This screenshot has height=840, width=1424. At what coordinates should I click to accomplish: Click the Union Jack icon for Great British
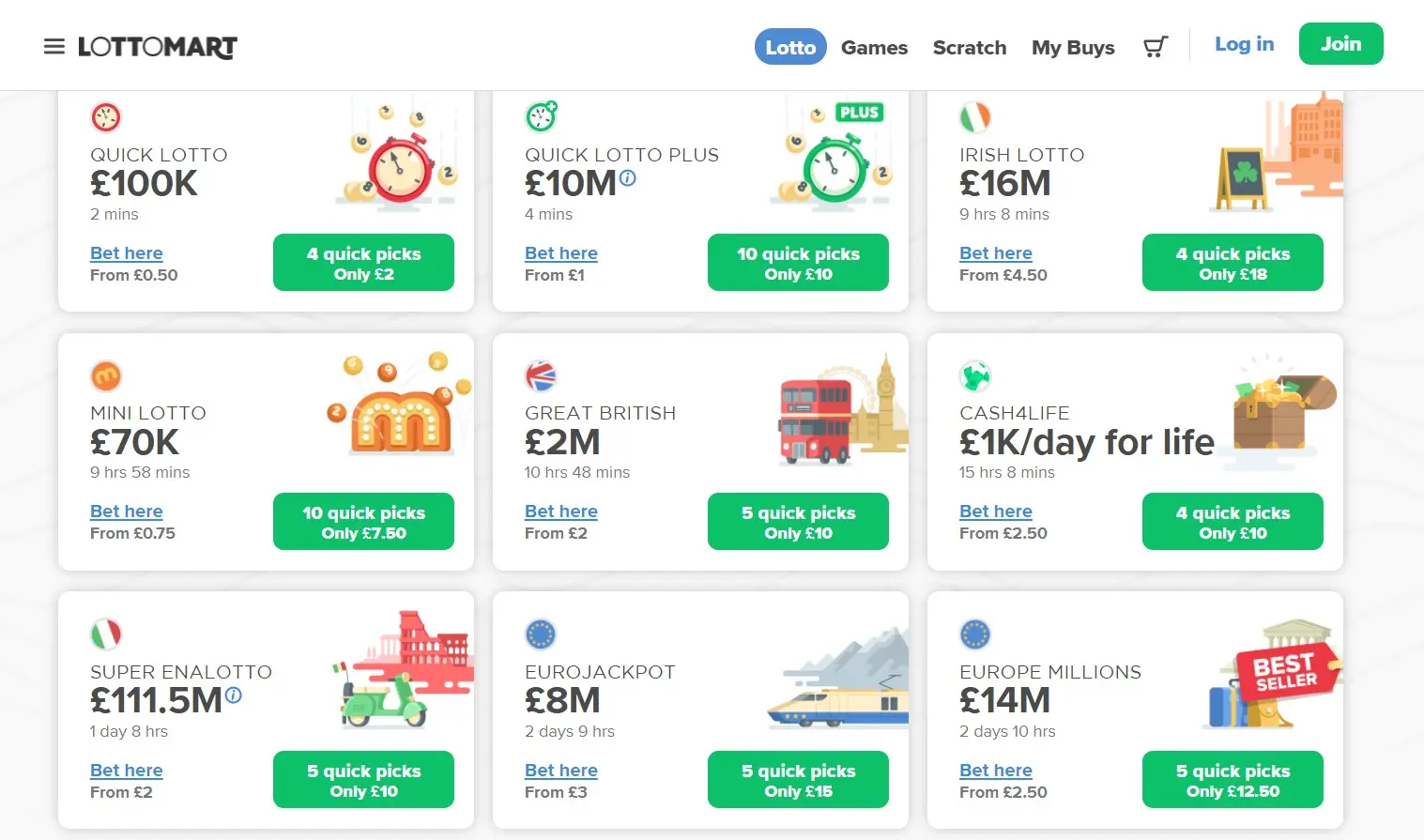click(541, 375)
